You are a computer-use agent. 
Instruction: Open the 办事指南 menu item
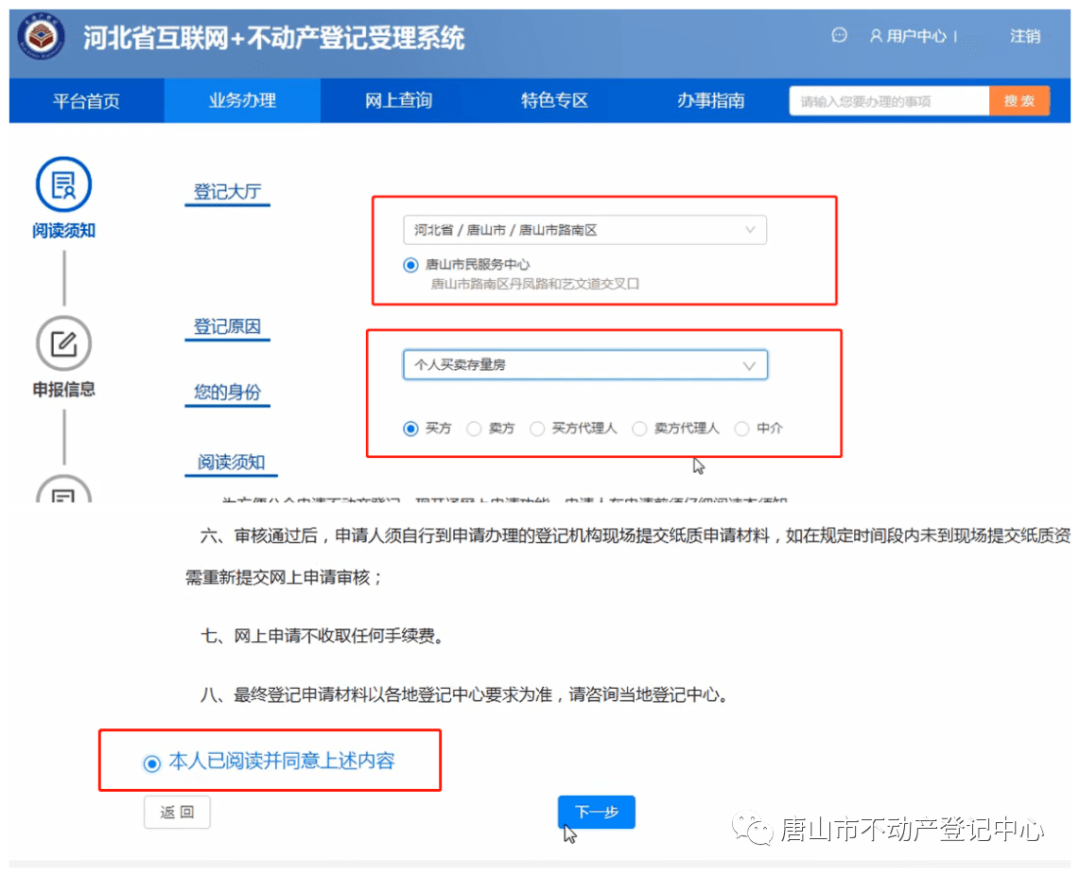710,100
